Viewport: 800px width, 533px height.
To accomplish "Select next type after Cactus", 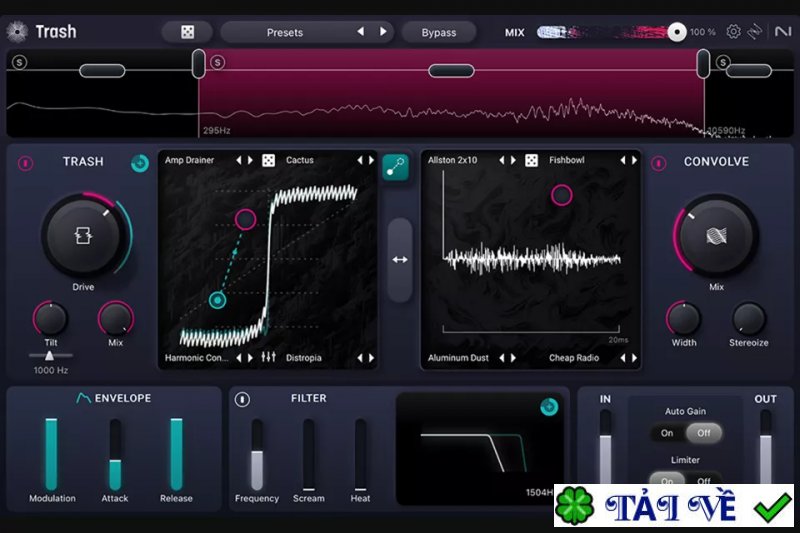I will [371, 160].
